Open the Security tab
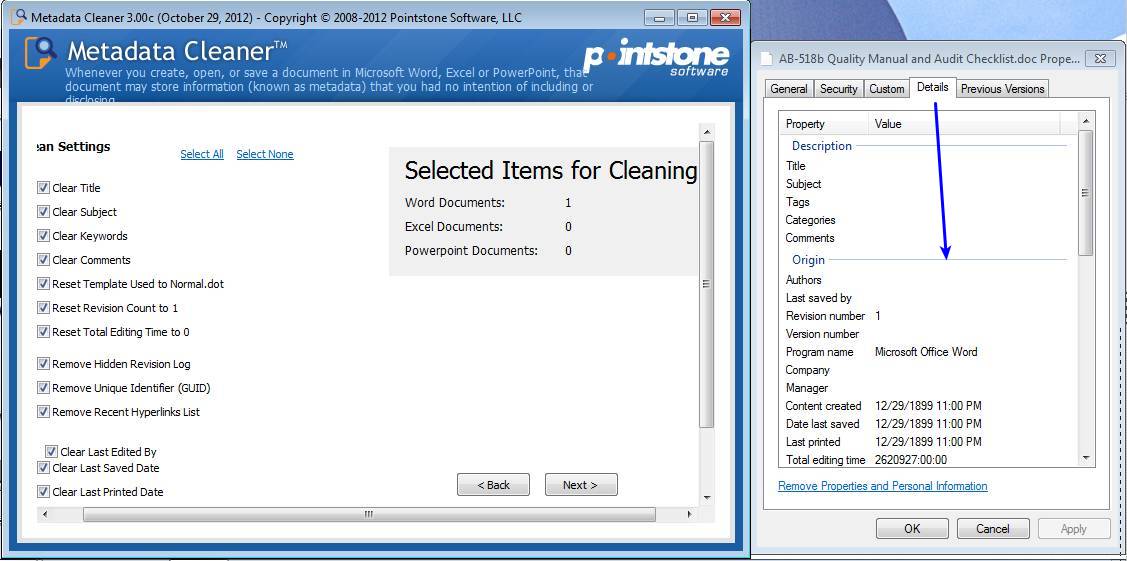Viewport: 1127px width, 561px height. tap(839, 89)
